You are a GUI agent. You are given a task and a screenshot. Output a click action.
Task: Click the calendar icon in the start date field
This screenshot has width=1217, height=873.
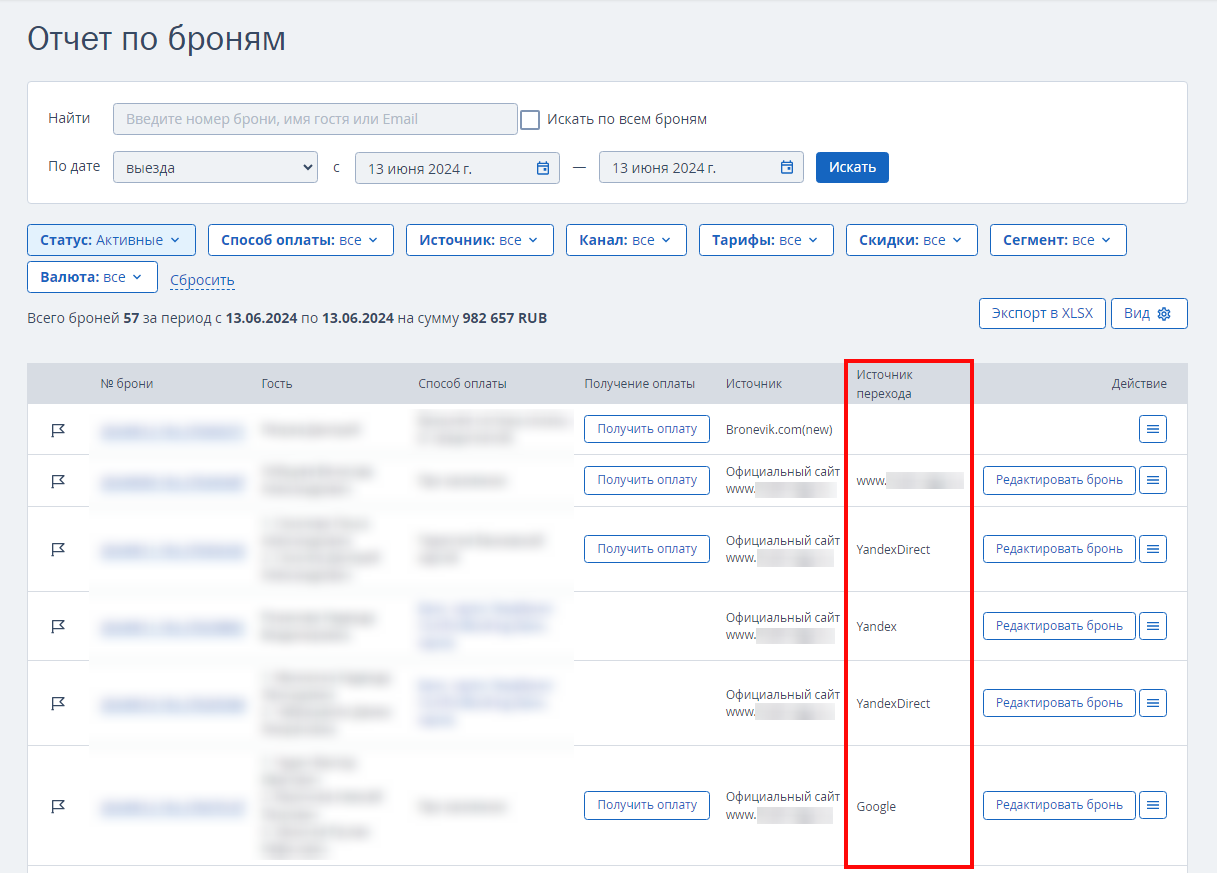click(x=543, y=168)
